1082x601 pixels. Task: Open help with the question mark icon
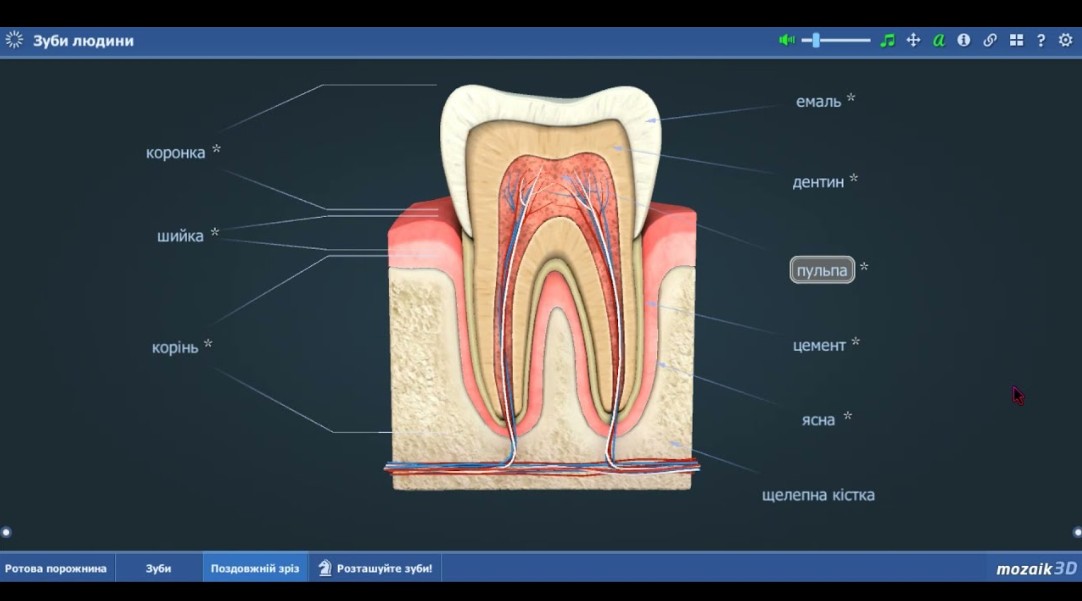1041,40
